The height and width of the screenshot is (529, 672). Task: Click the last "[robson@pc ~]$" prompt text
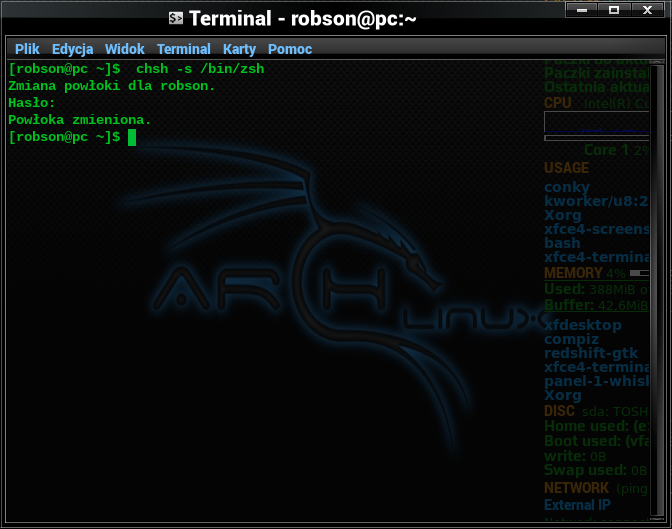point(64,137)
